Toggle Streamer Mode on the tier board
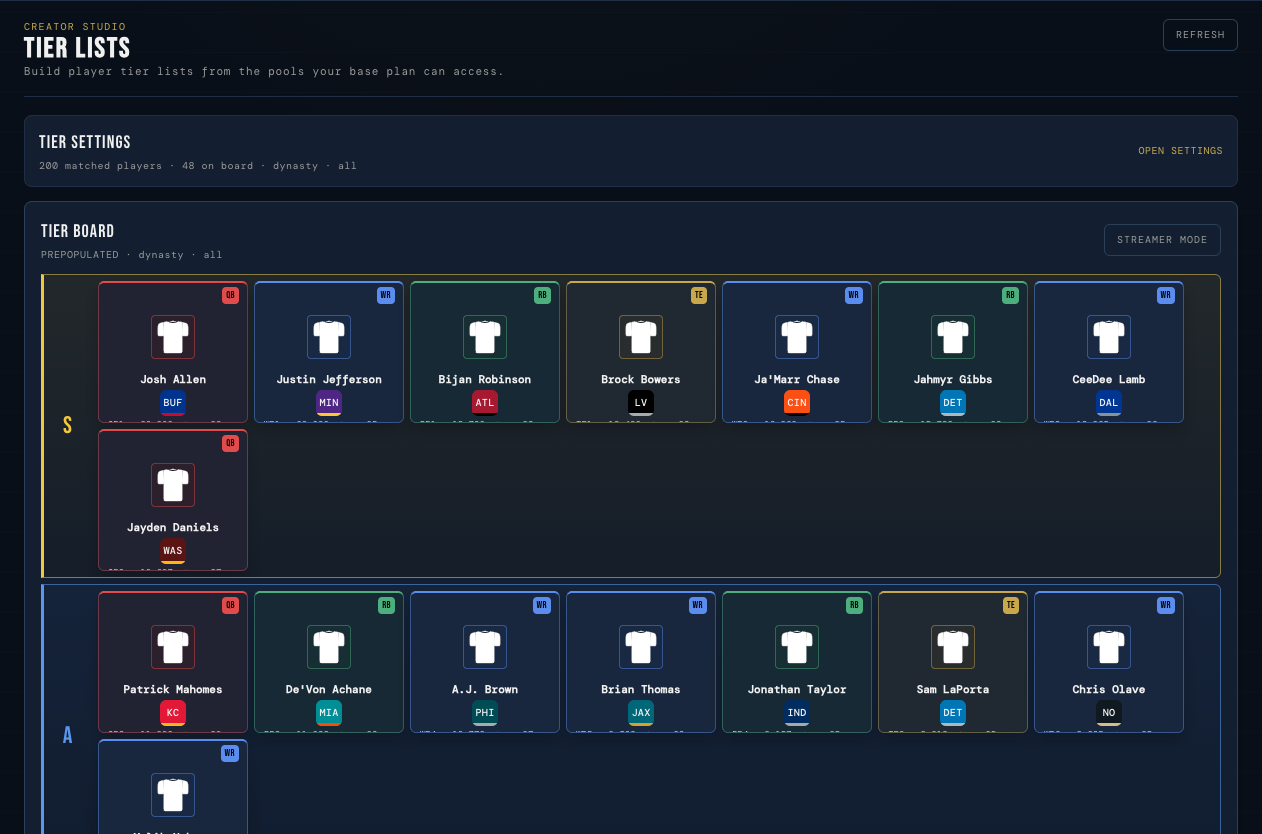The height and width of the screenshot is (834, 1262). tap(1162, 240)
